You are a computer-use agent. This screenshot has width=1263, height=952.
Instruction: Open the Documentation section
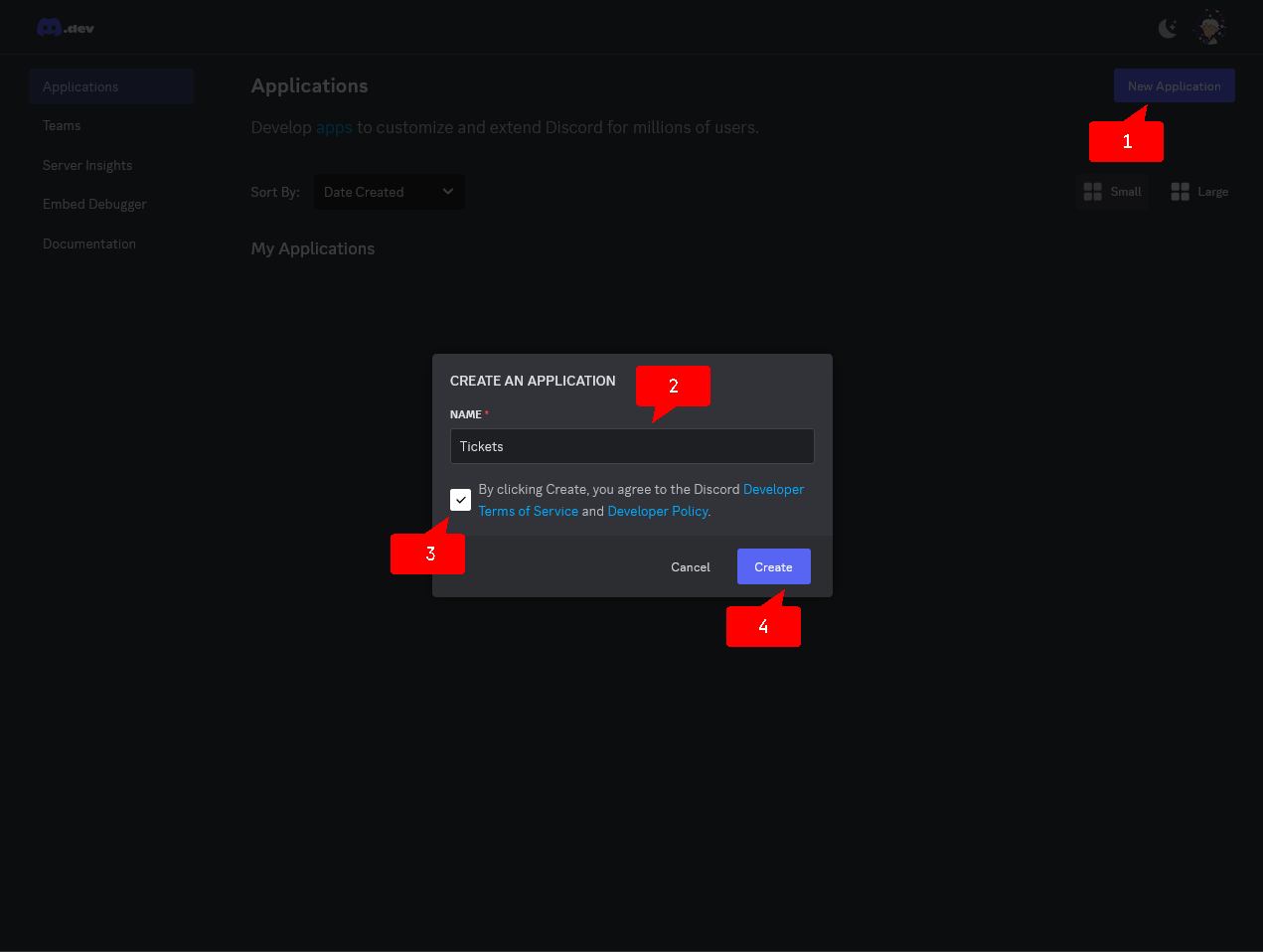click(x=89, y=243)
